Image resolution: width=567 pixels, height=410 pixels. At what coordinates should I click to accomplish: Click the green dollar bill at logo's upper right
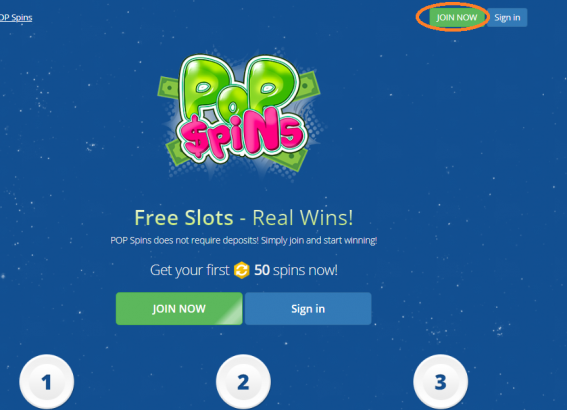[x=308, y=87]
